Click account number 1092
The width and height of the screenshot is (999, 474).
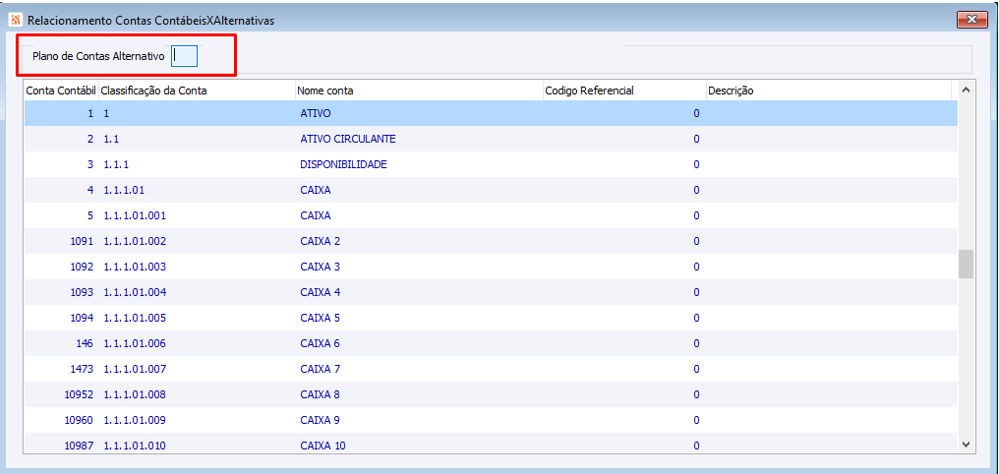82,266
